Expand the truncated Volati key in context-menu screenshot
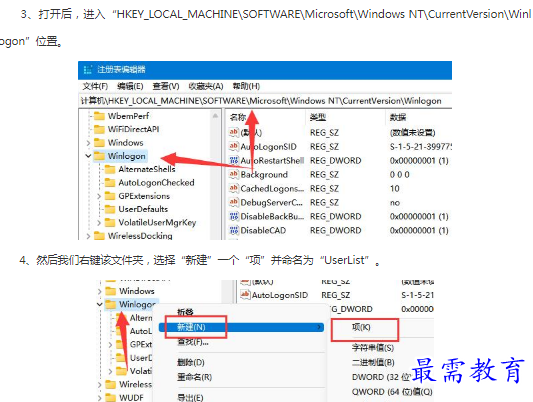The image size is (533, 402). coord(110,371)
